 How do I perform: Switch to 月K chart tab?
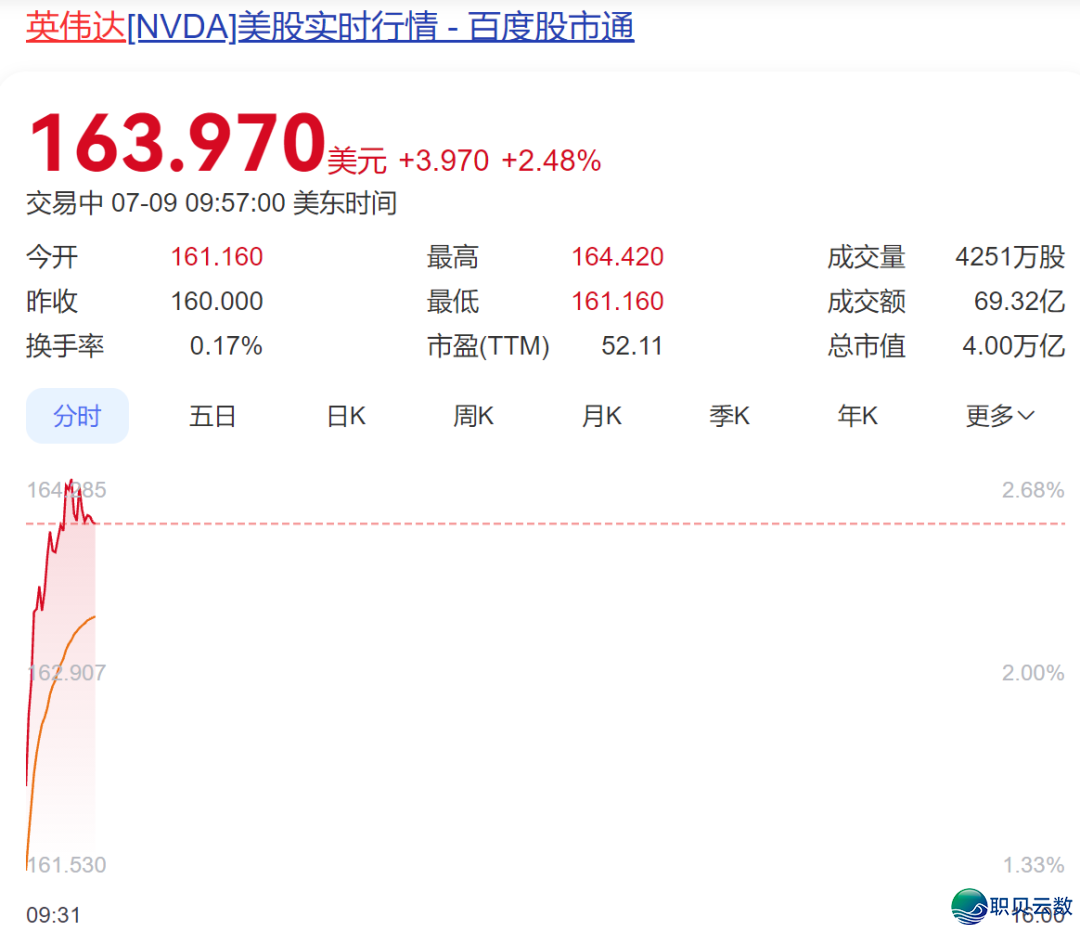[x=601, y=416]
